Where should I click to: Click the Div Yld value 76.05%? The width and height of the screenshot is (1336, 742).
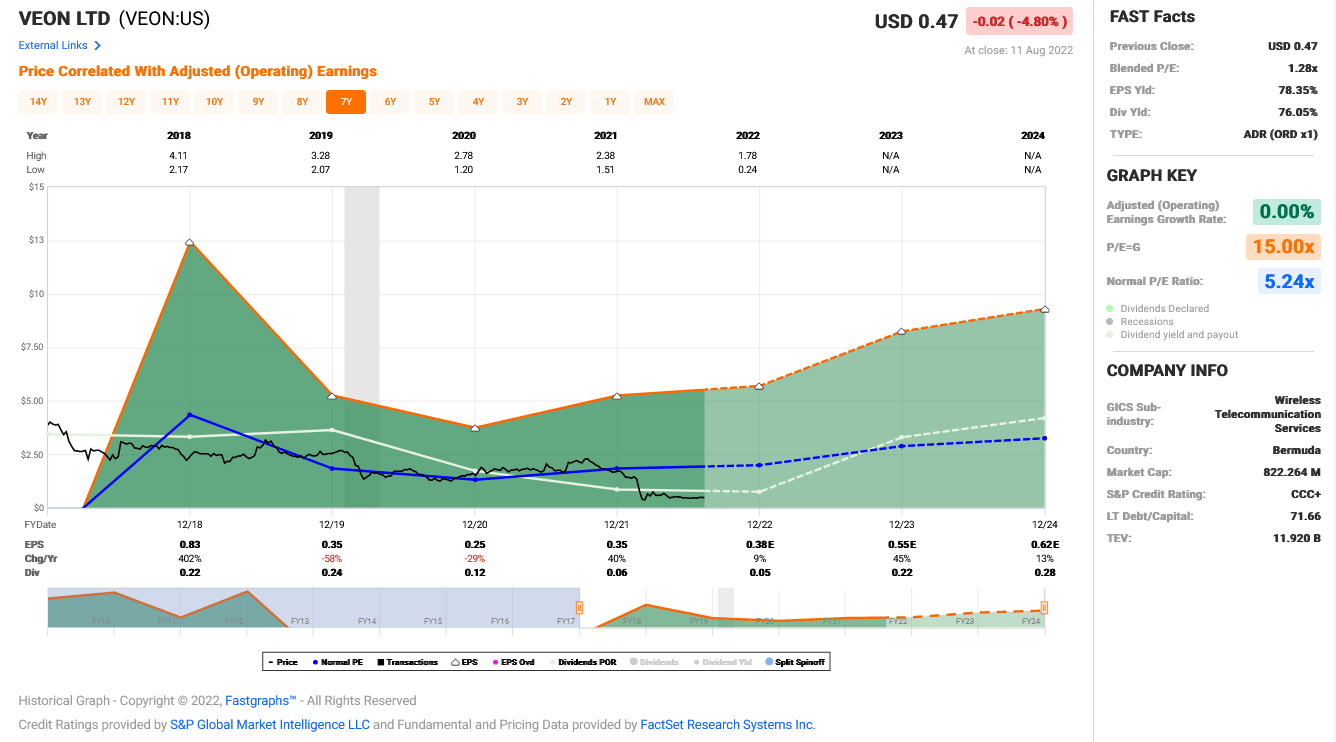pos(1299,112)
